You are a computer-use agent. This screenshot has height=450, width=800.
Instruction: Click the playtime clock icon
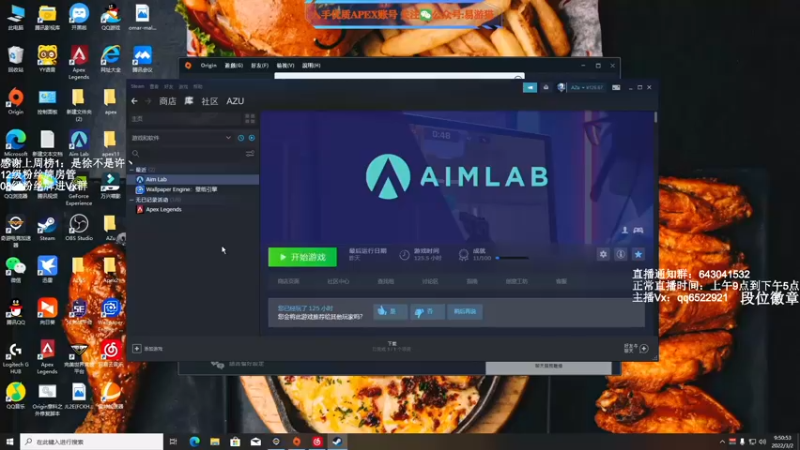tap(404, 255)
